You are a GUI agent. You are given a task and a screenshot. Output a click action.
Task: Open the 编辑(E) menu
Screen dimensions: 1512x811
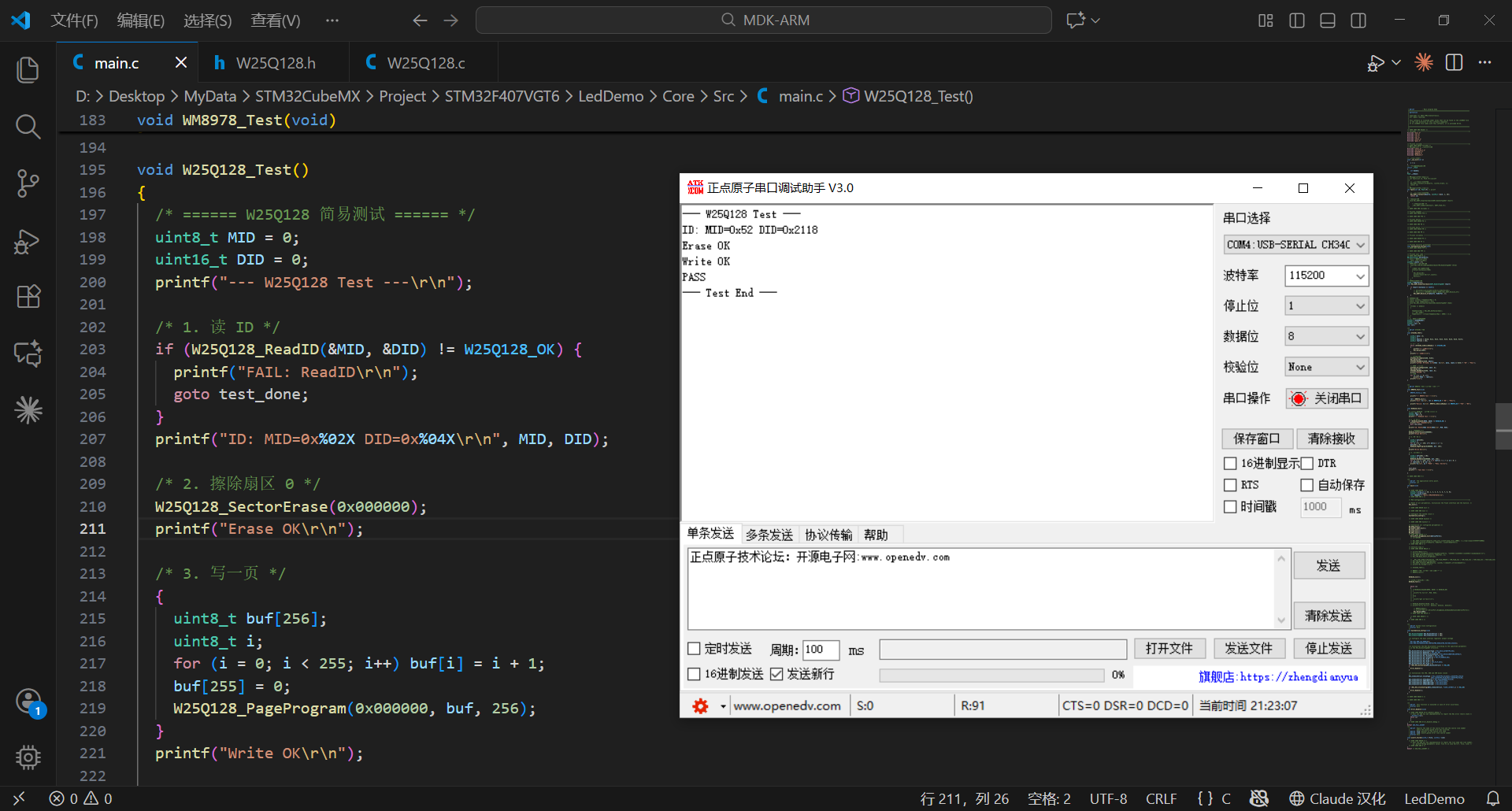point(141,20)
